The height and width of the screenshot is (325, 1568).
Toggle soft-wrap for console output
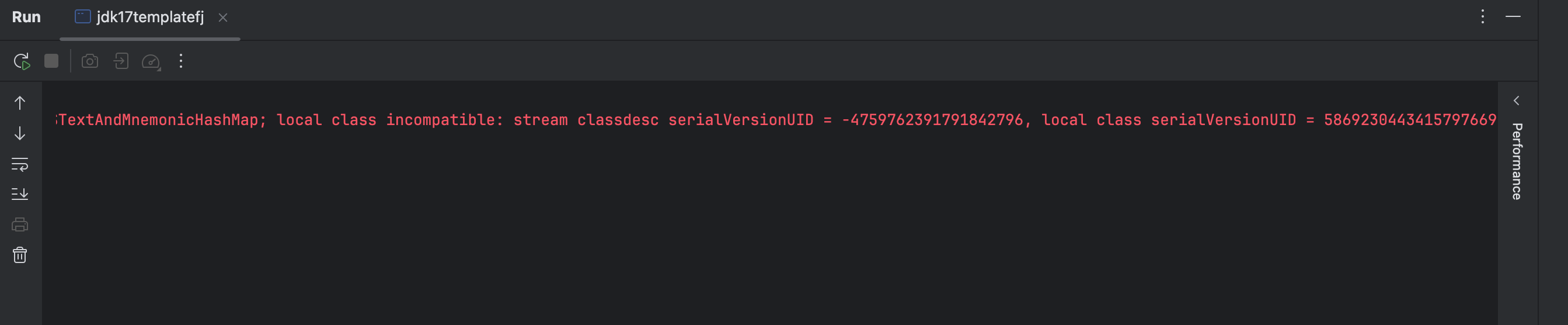[x=20, y=164]
